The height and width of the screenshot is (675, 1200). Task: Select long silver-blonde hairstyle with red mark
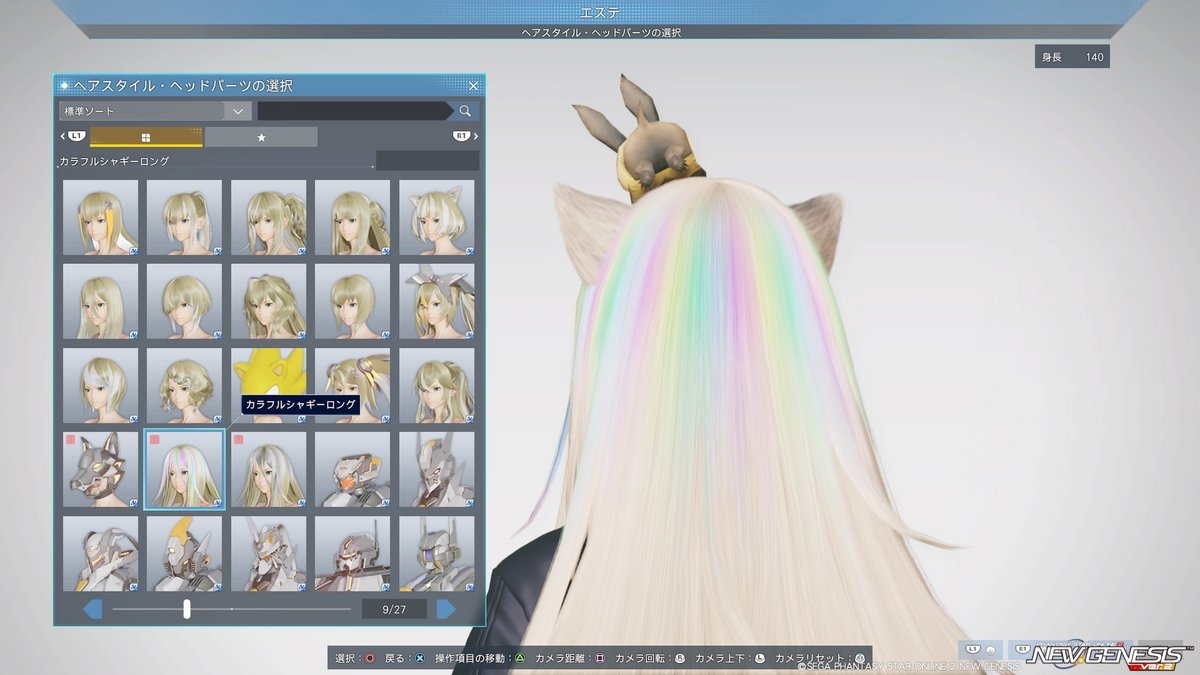[x=268, y=470]
